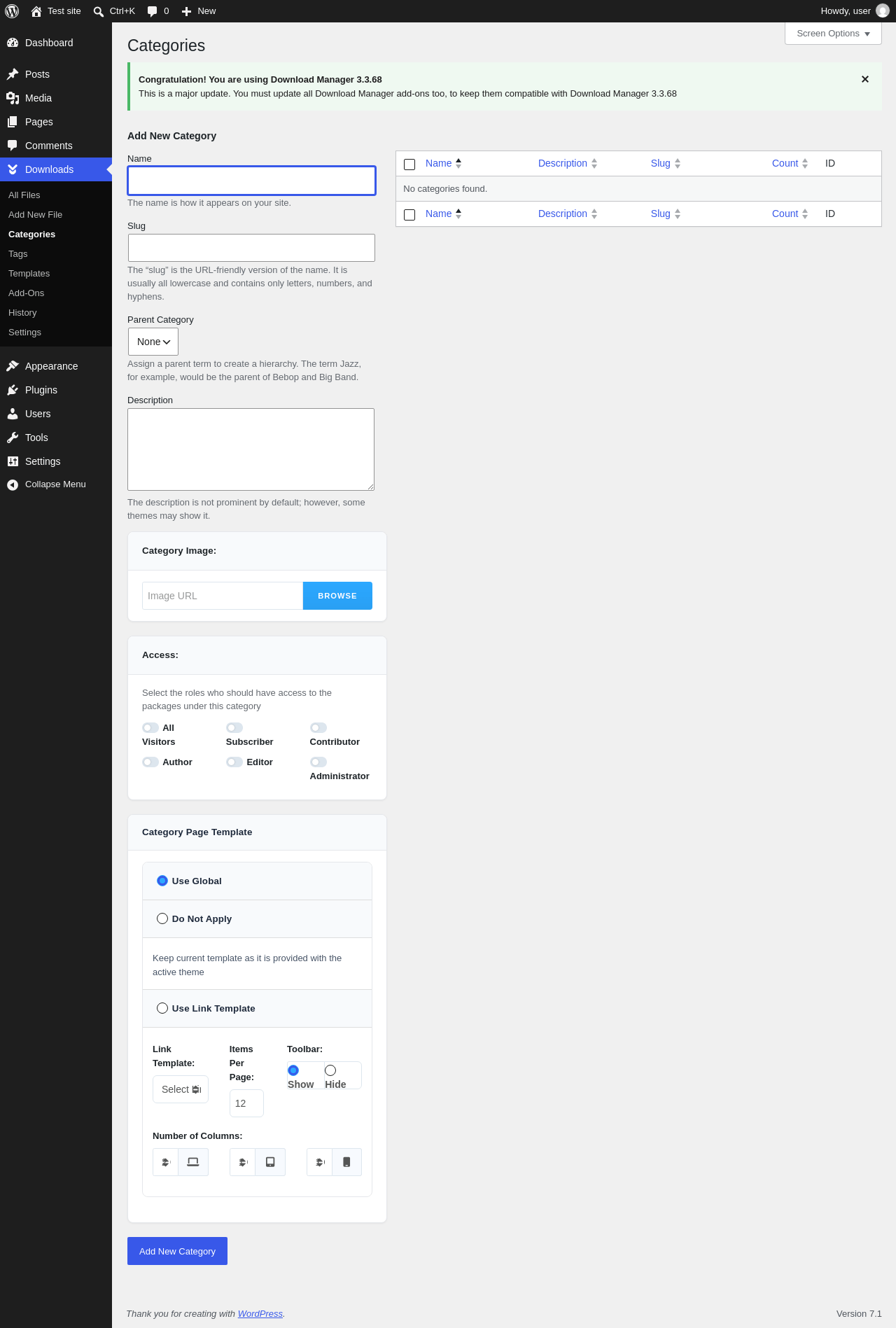The height and width of the screenshot is (1328, 896).
Task: Click the mobile phone device icon
Action: [x=346, y=1162]
